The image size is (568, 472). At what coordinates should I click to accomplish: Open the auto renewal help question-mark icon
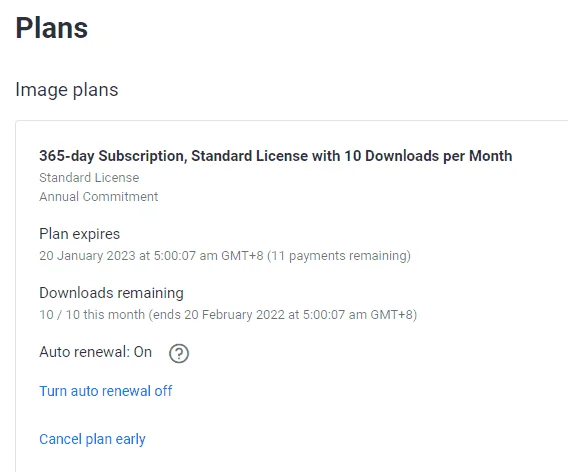[179, 354]
